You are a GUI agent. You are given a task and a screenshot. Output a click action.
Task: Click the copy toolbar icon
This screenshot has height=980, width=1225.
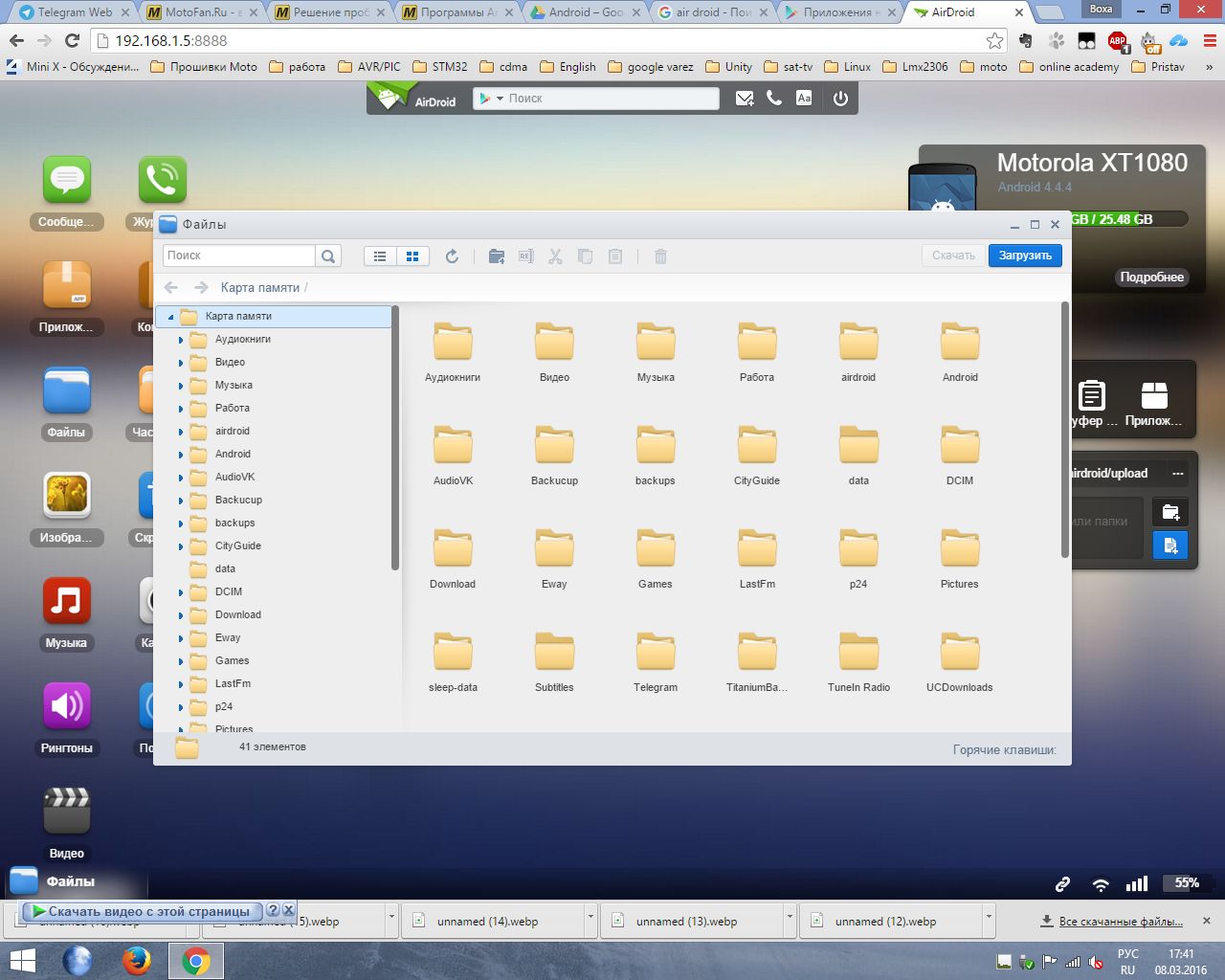[x=585, y=256]
